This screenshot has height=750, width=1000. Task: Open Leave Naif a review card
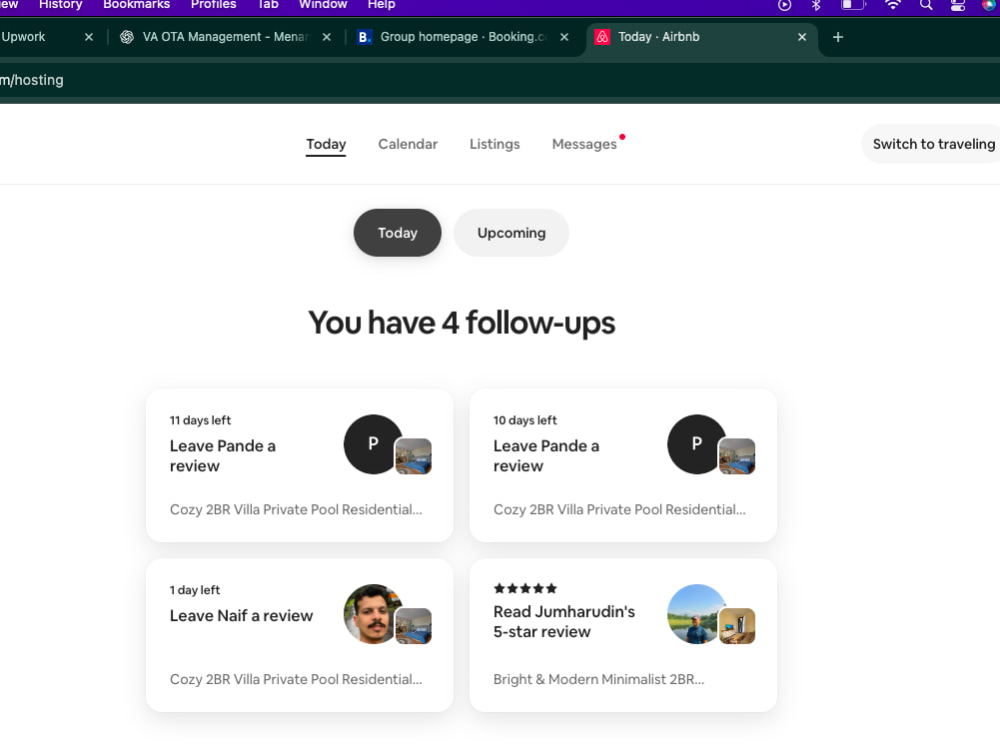300,635
